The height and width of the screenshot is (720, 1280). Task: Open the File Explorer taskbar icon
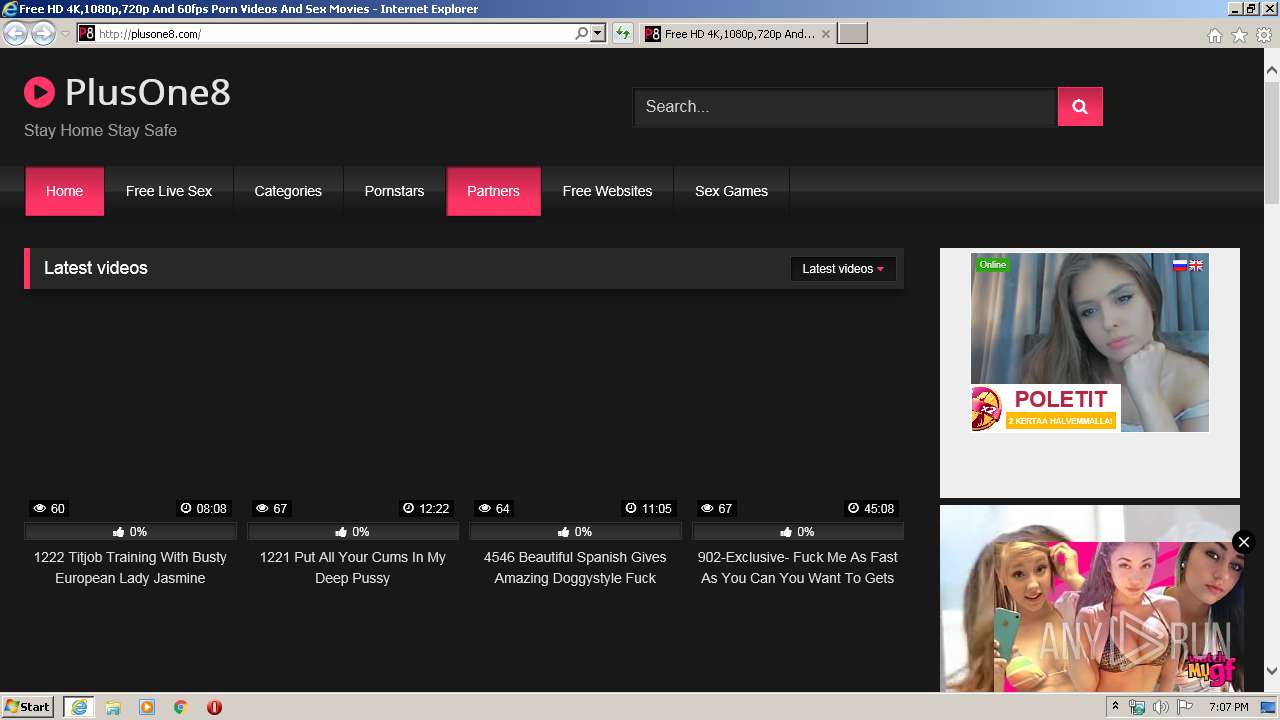(113, 707)
